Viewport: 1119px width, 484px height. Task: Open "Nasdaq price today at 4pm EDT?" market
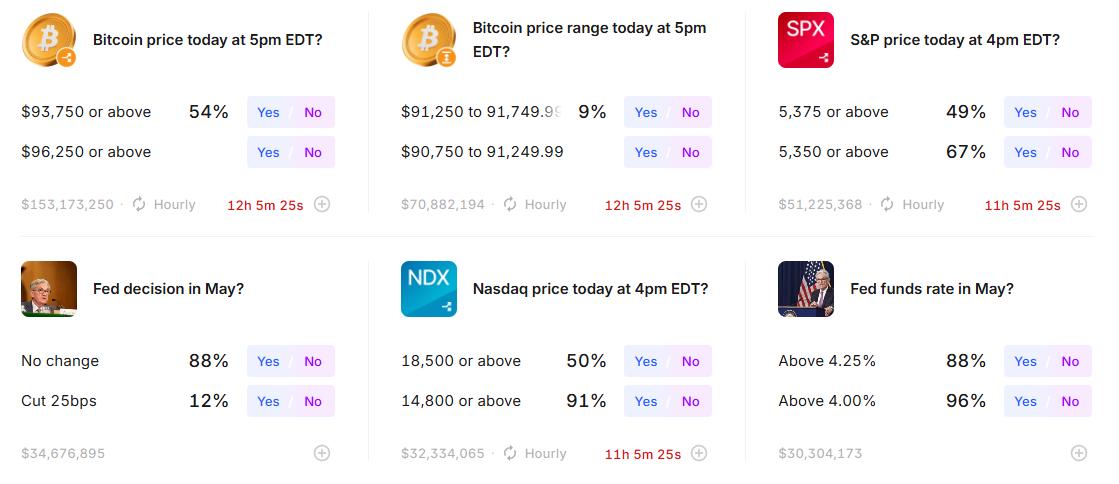[x=590, y=289]
